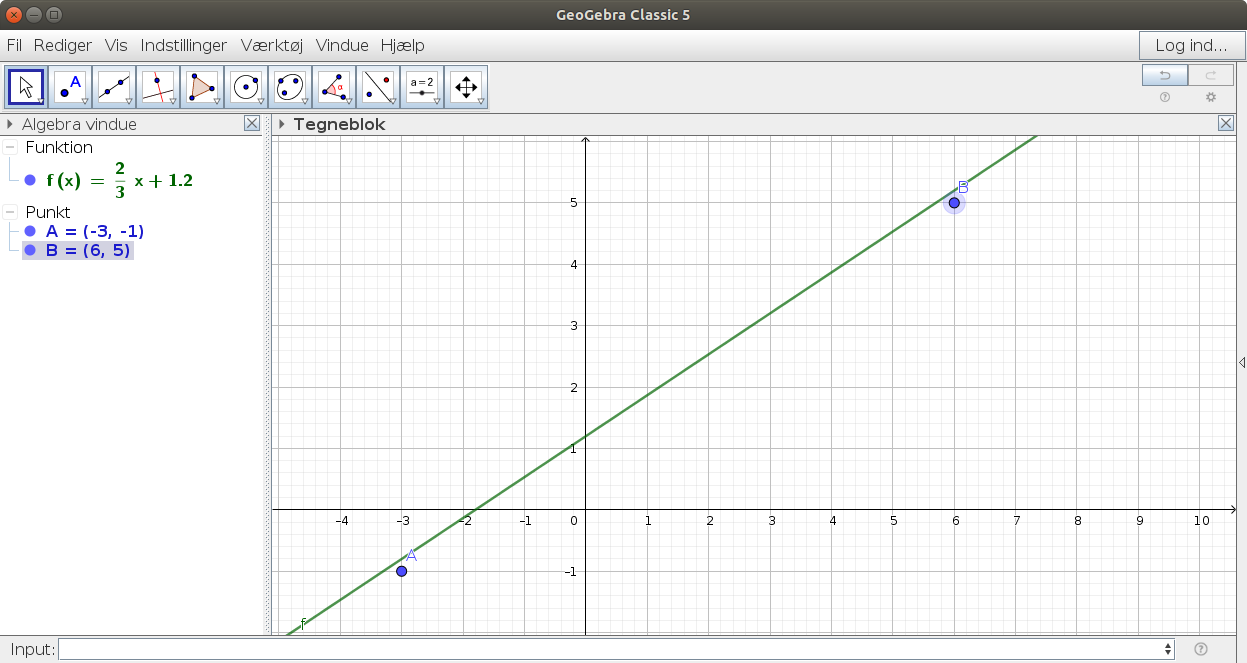Expand Tegneblok style bar triangle
Image resolution: width=1247 pixels, height=663 pixels.
pyautogui.click(x=282, y=124)
